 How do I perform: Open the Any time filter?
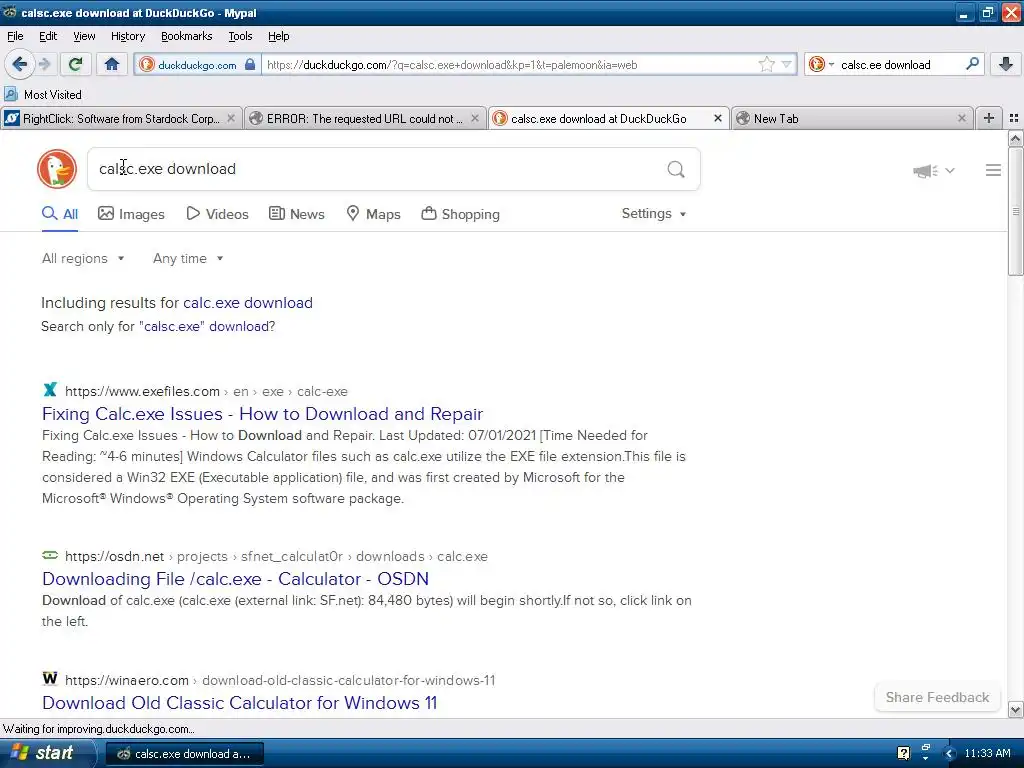click(188, 259)
